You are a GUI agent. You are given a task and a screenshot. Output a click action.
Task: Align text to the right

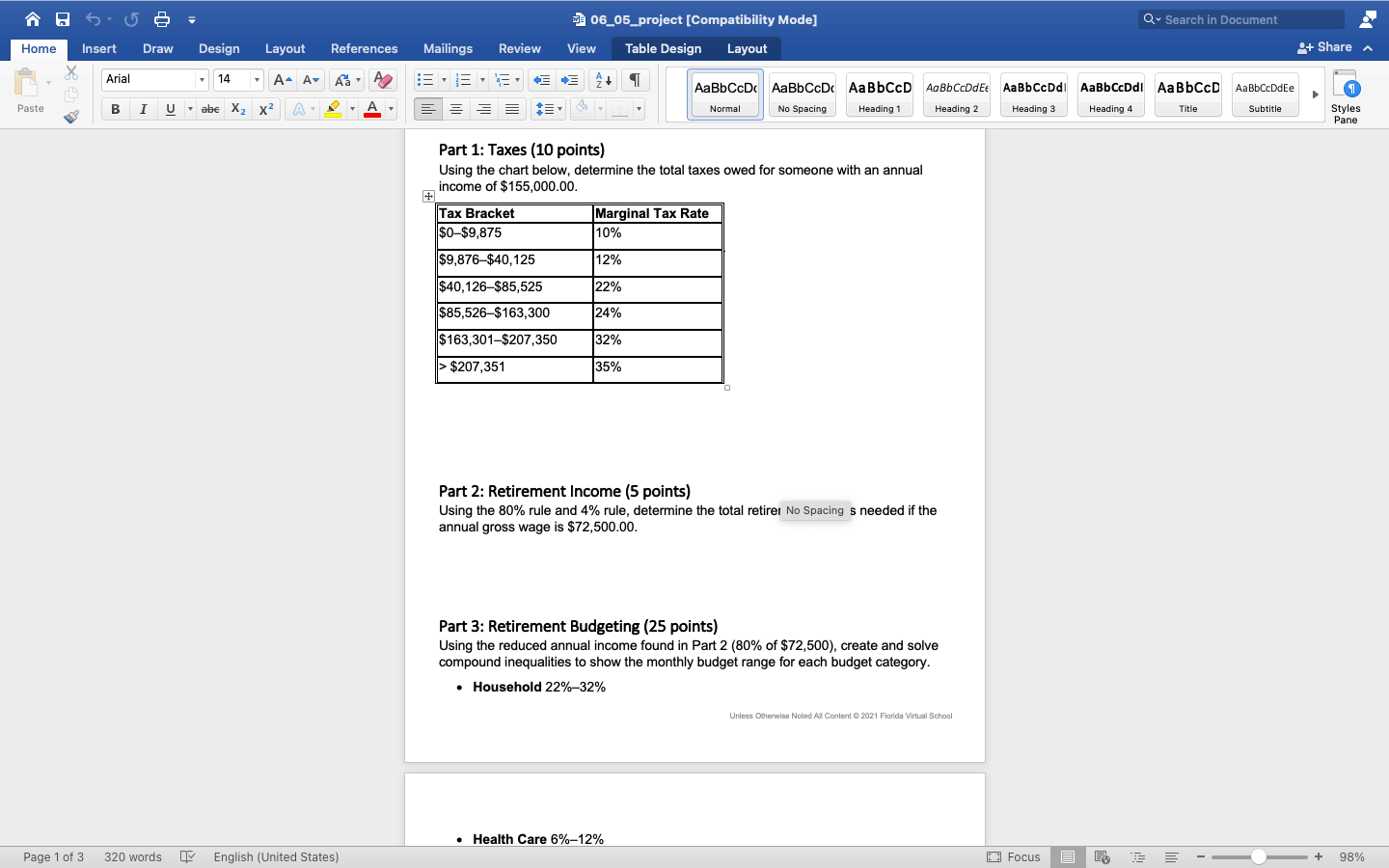484,109
